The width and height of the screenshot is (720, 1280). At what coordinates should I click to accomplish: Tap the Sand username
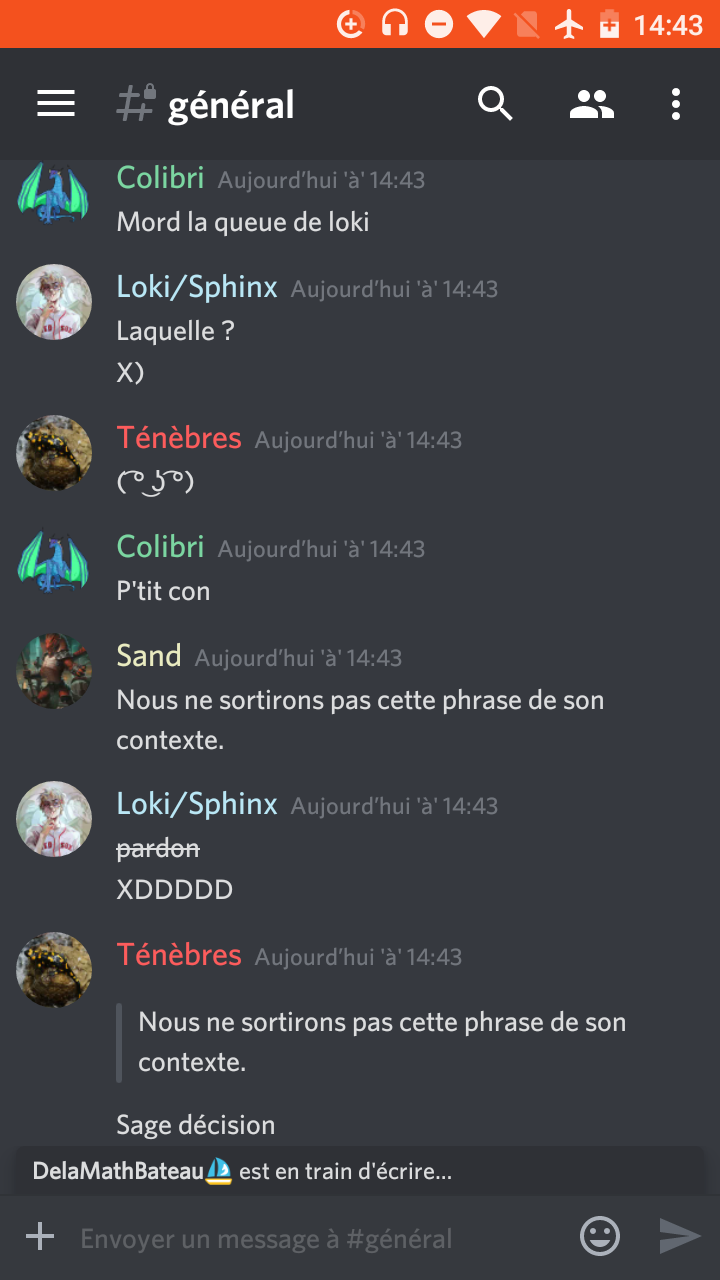(149, 656)
